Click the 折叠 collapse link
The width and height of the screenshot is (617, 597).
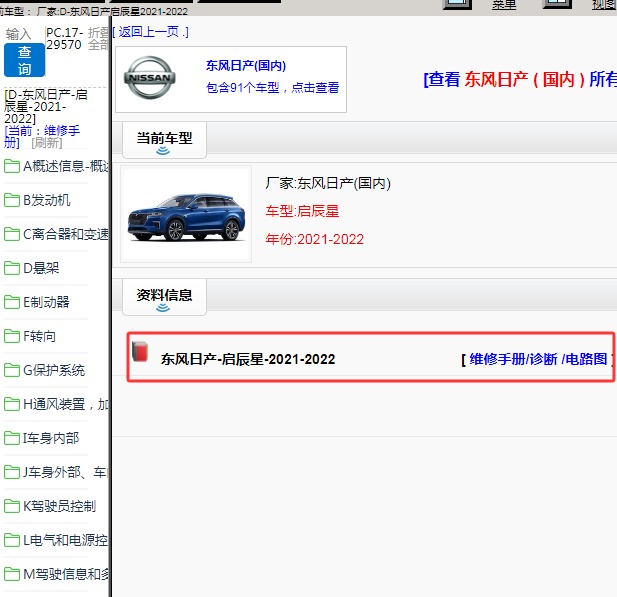click(98, 33)
